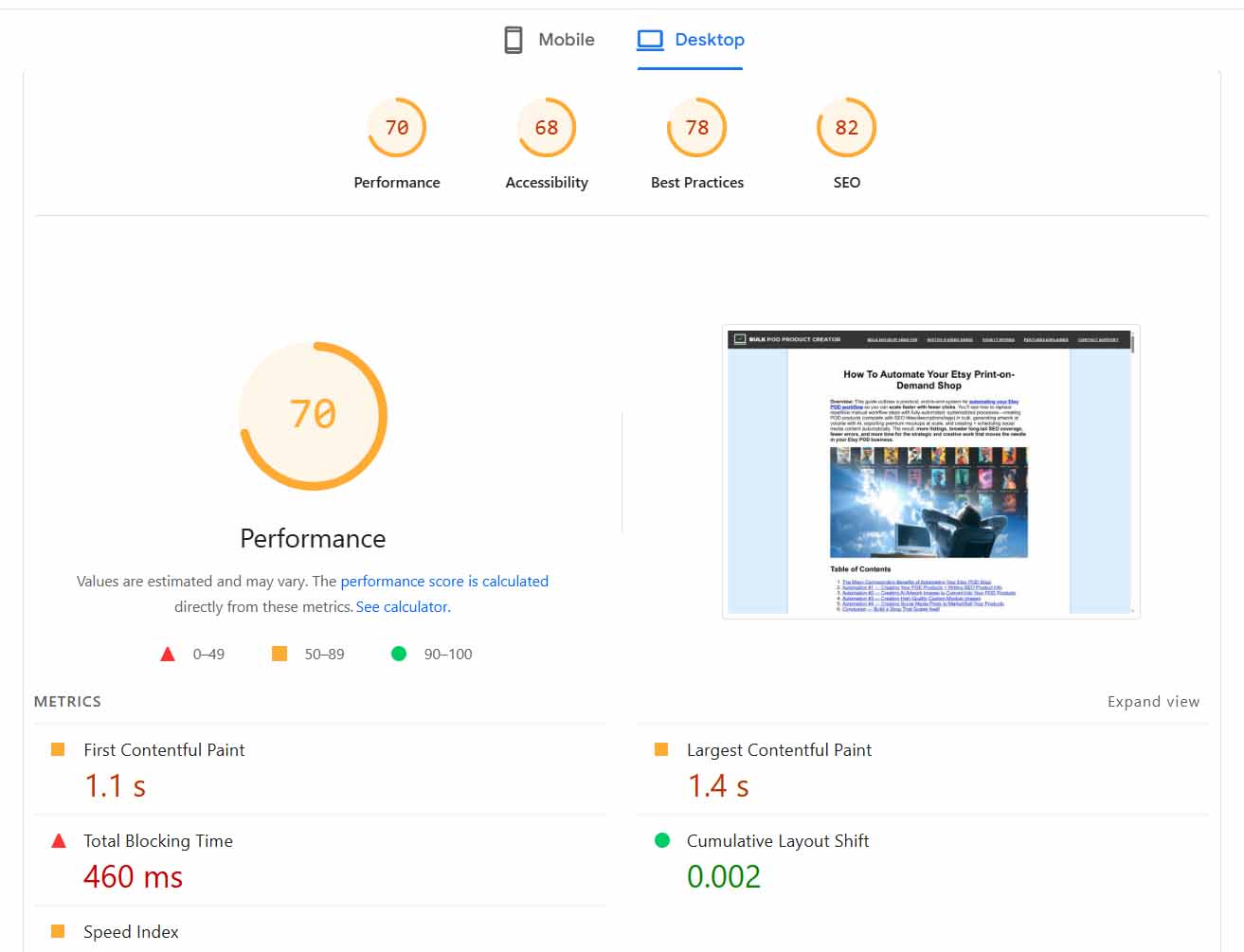Screen dimensions: 1244x952
Task: Expand the Largest Contentful Paint metric
Action: 779,749
